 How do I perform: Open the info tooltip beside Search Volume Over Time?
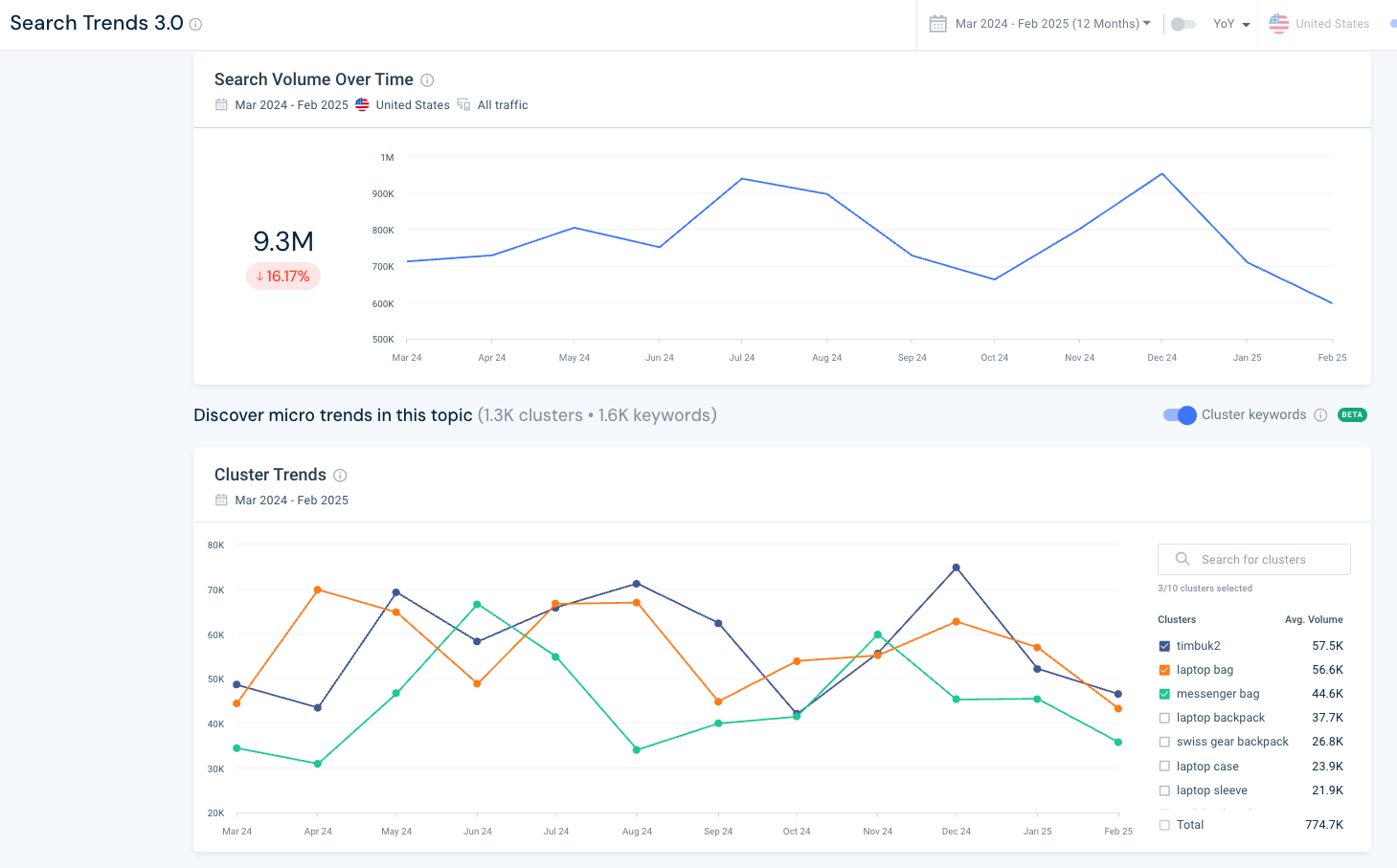coord(427,80)
